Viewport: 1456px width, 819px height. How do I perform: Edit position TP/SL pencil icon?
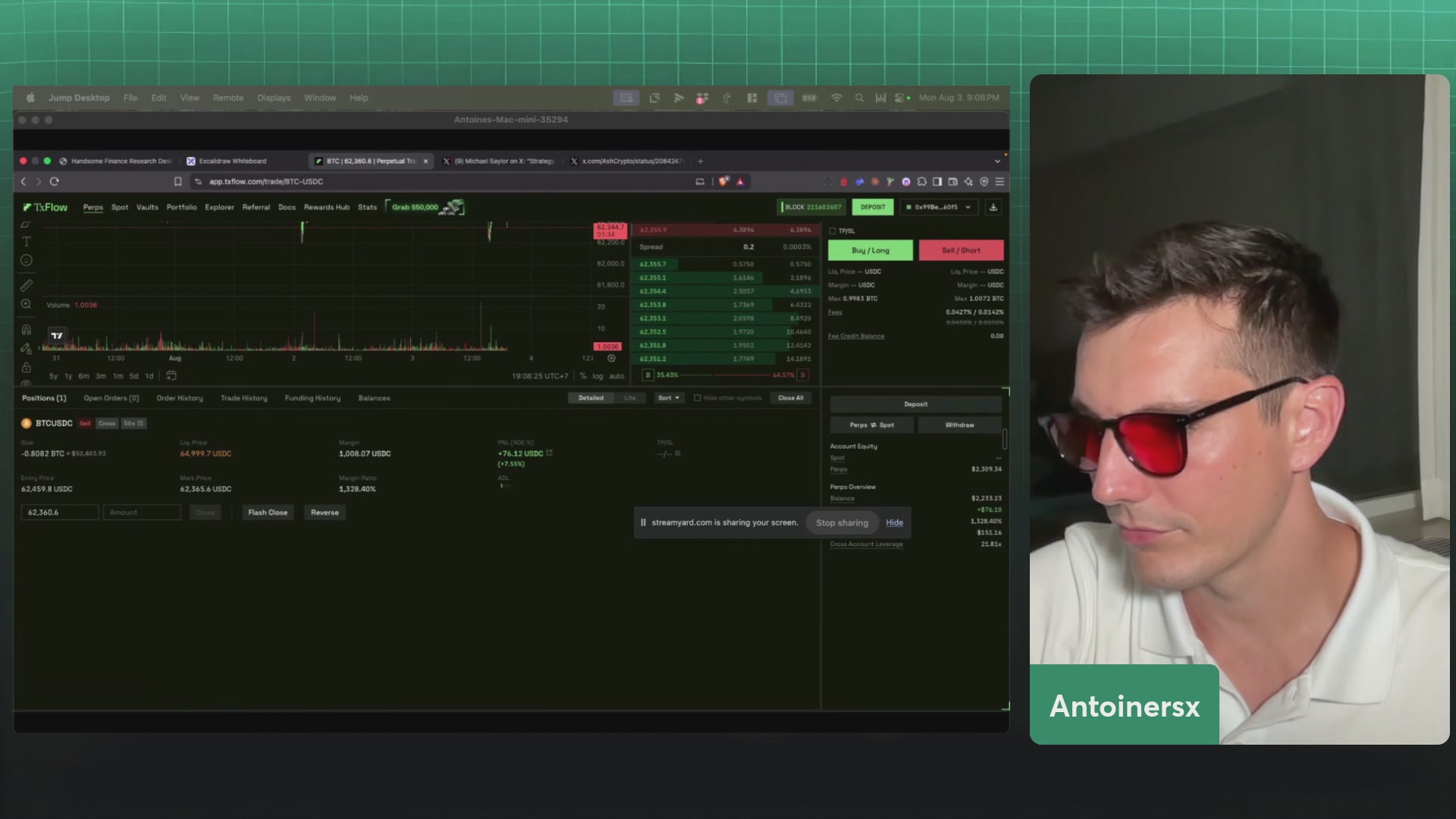[678, 453]
